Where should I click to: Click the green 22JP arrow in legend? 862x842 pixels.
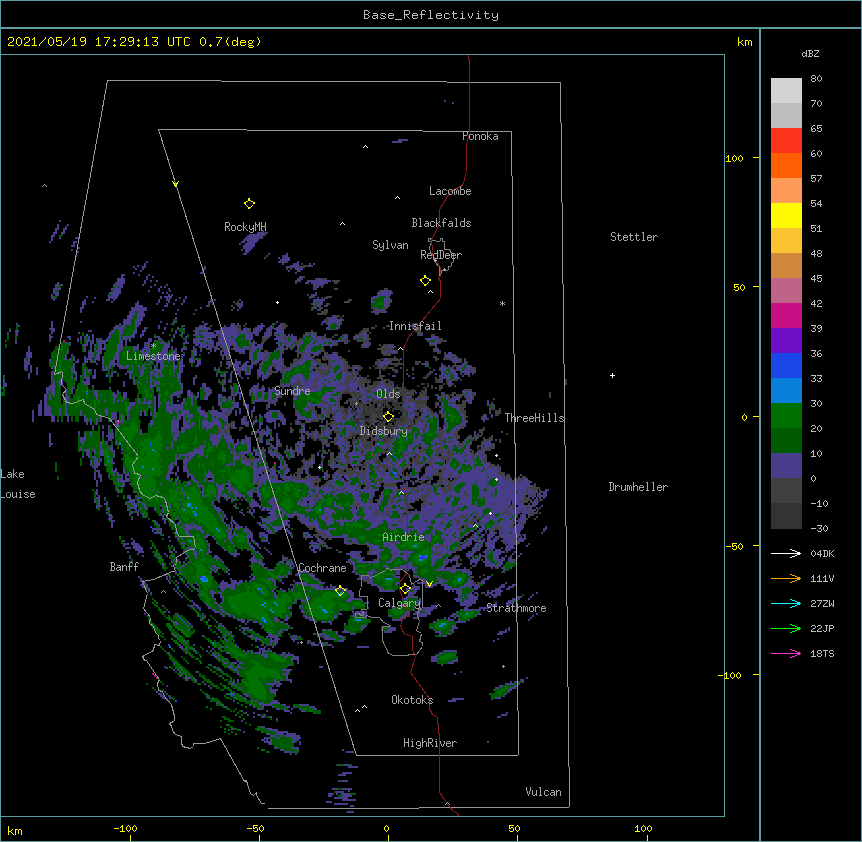click(786, 628)
